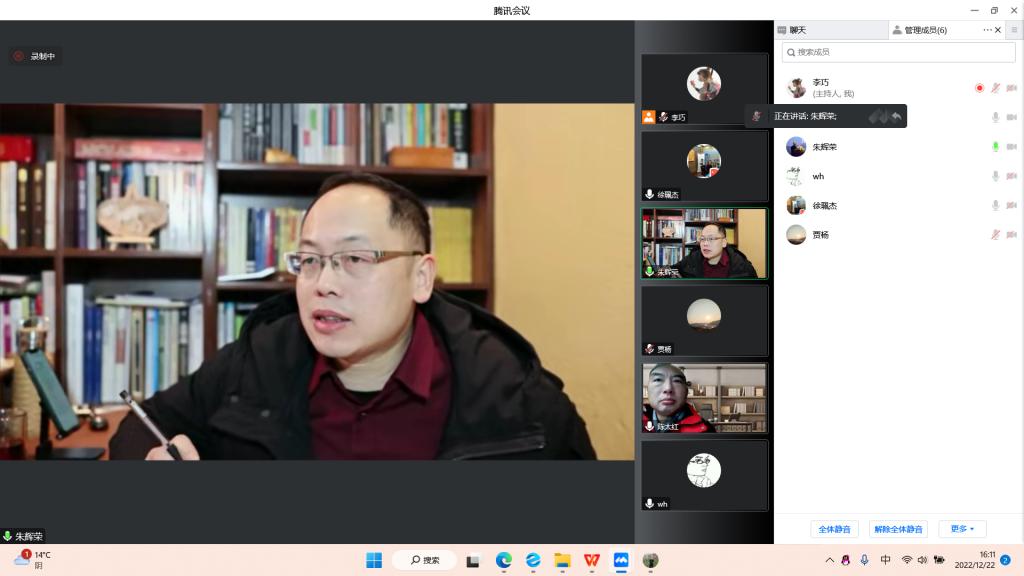Select 徐珮杰's video tile in the strip
The width and height of the screenshot is (1024, 576).
click(704, 167)
